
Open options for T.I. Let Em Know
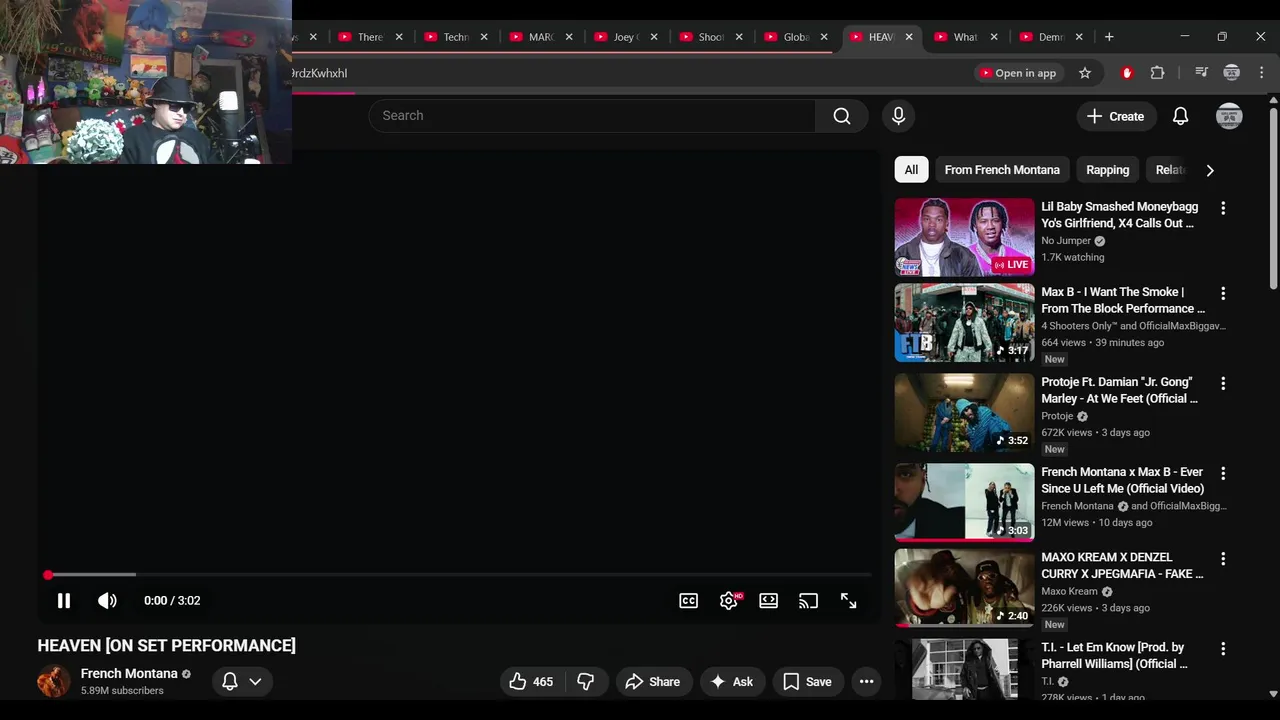coord(1222,649)
